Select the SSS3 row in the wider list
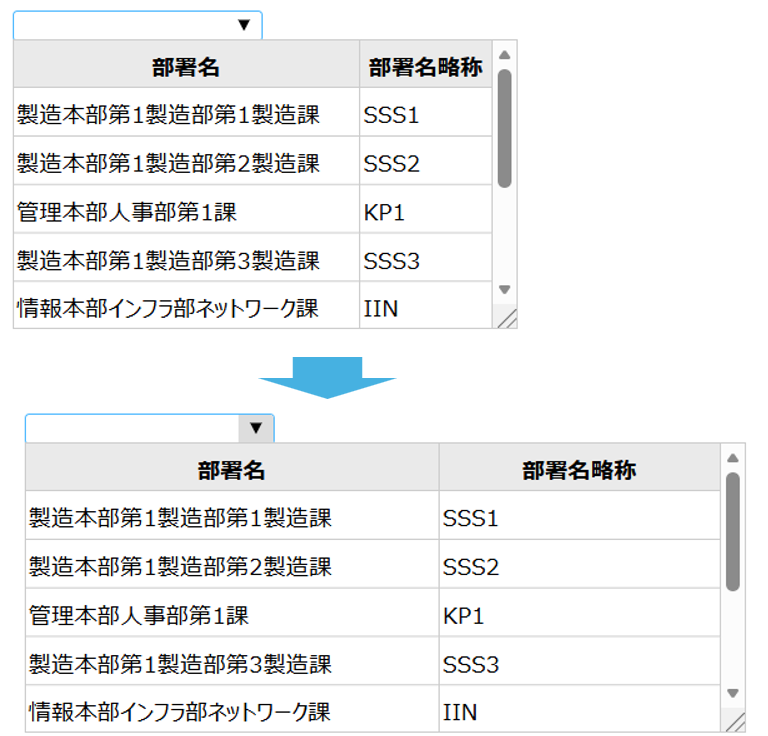The height and width of the screenshot is (736, 768). coord(471,665)
